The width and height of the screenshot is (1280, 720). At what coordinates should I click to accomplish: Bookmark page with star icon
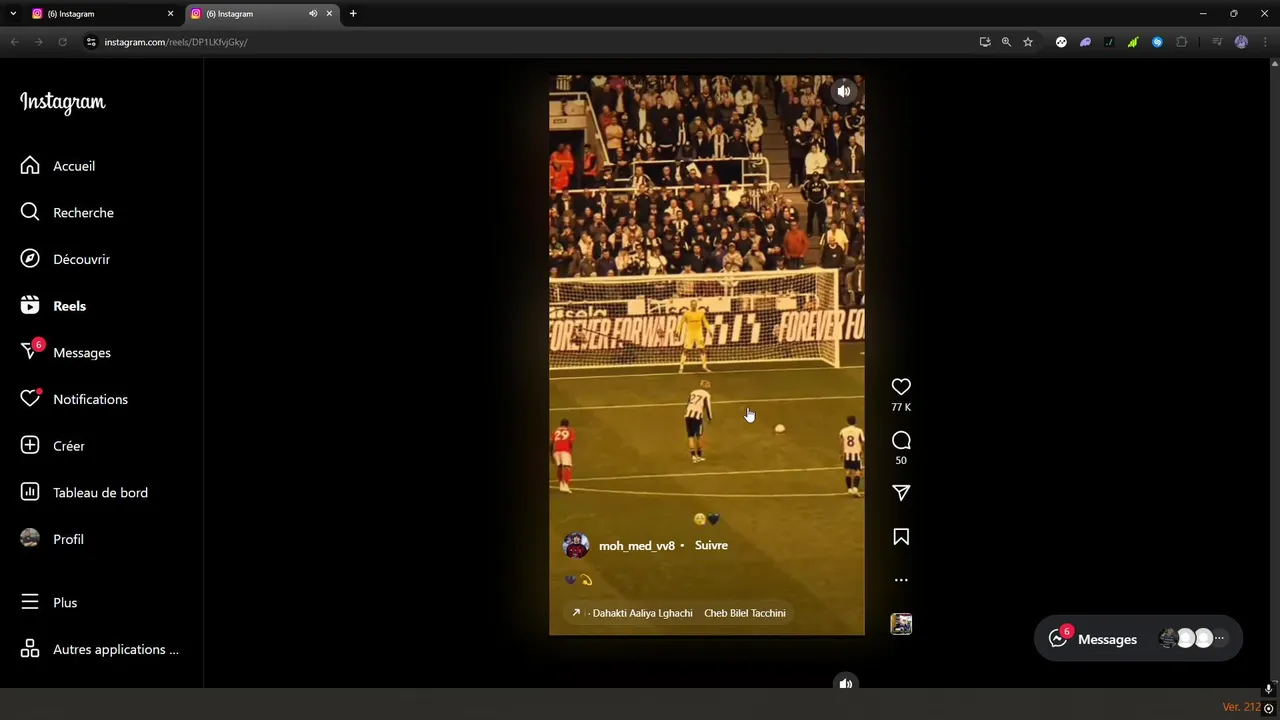[1027, 42]
